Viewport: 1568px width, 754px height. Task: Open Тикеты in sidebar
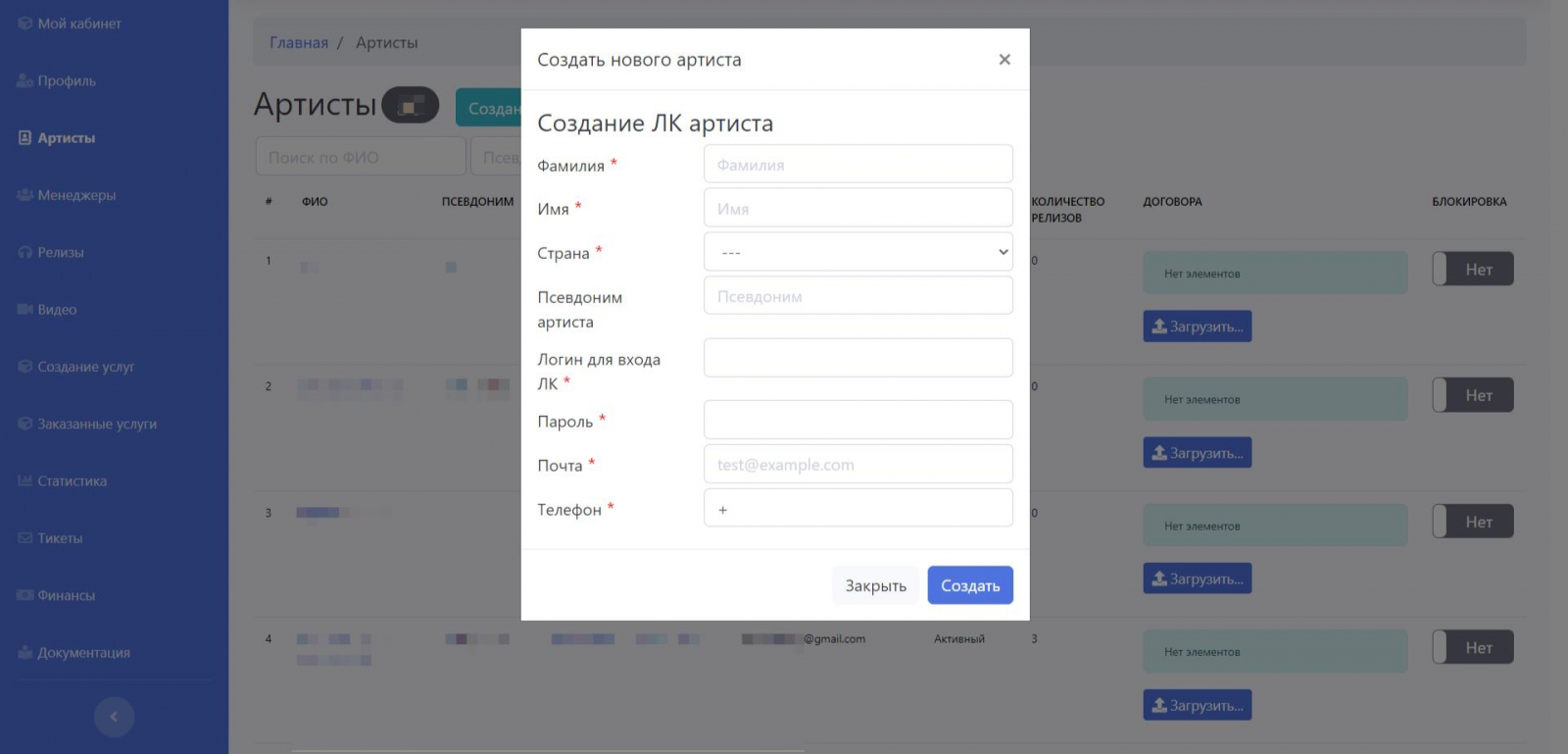(60, 538)
